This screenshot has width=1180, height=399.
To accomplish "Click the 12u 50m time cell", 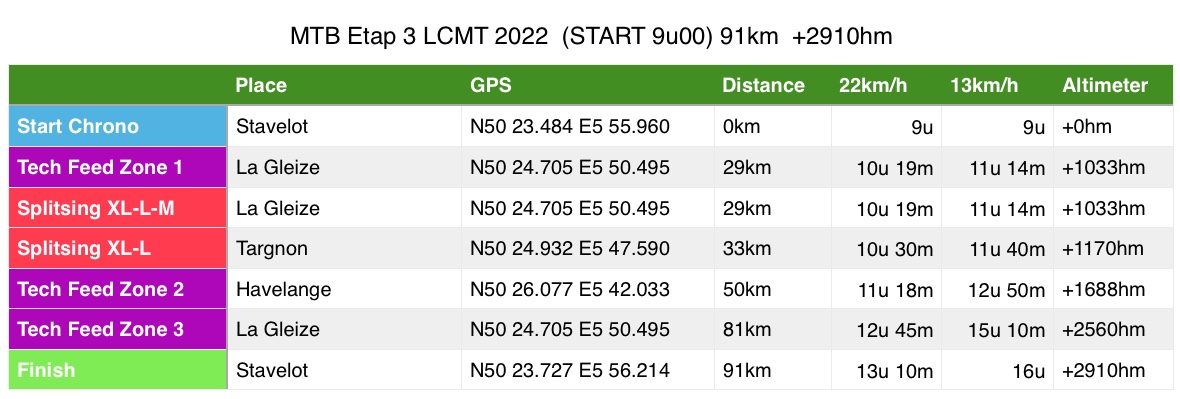I will click(998, 289).
